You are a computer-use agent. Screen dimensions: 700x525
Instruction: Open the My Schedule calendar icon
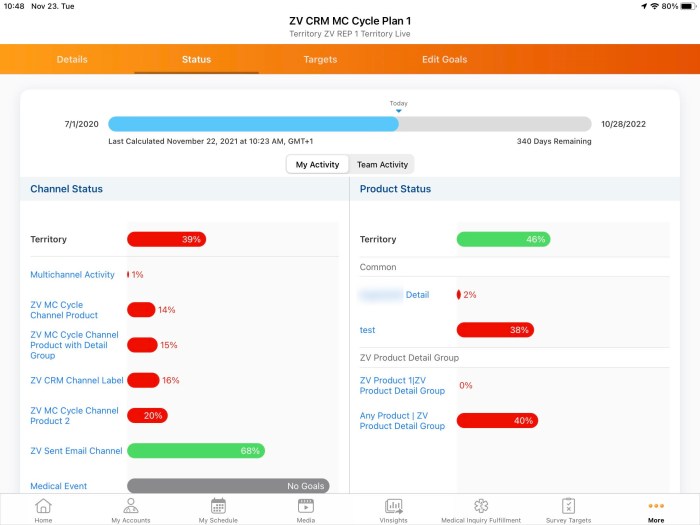(218, 506)
